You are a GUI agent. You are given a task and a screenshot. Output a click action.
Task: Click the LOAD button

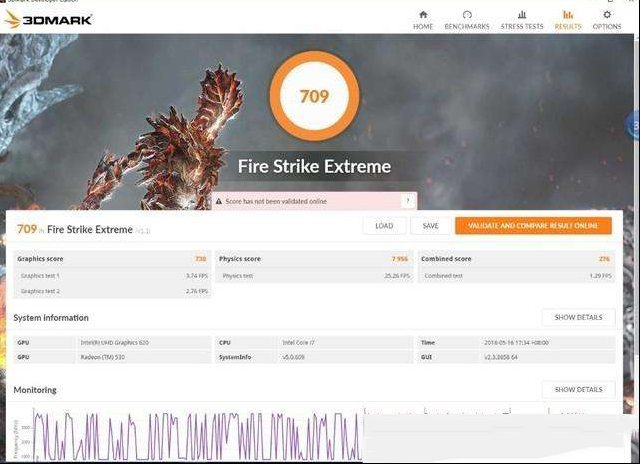[x=384, y=226]
